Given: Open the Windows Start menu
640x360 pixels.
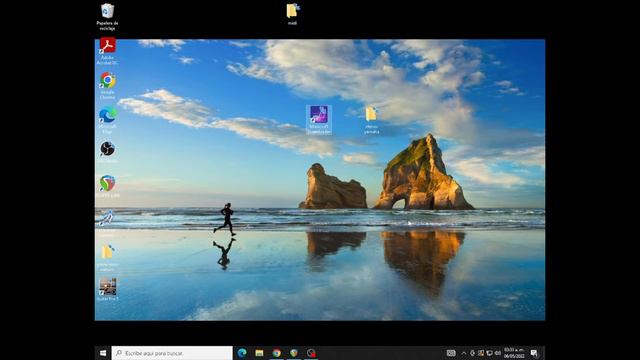Looking at the screenshot, I should point(103,353).
